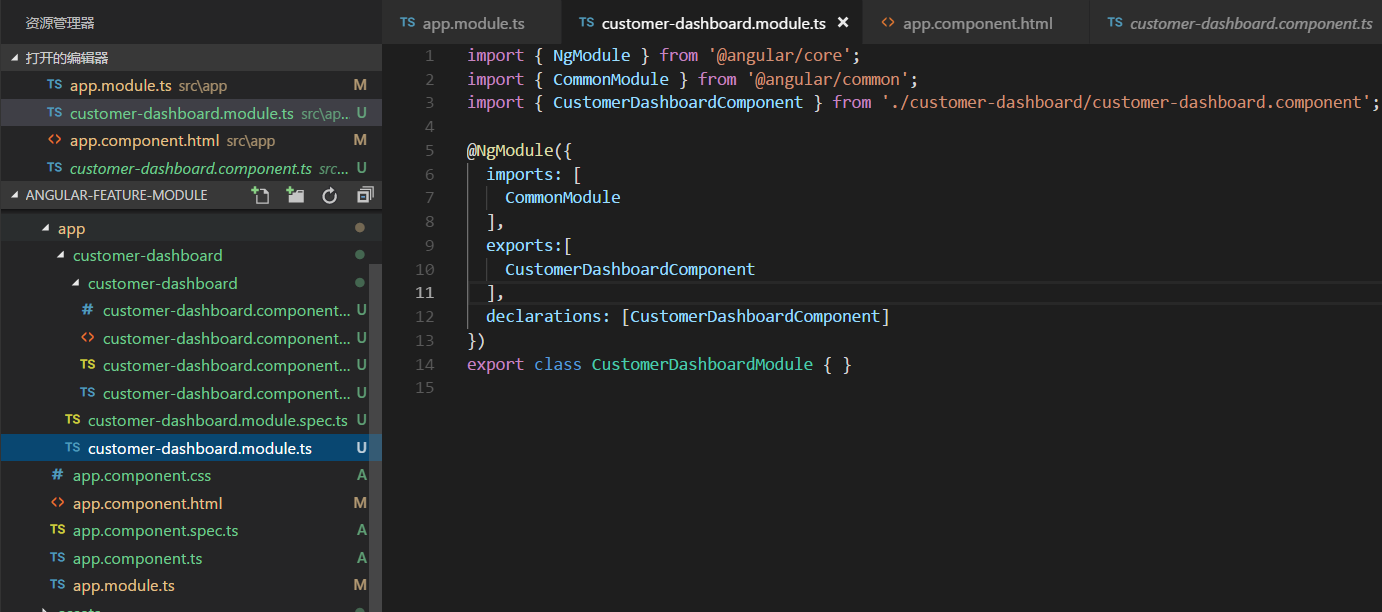Open app.component.html in open editors list
The height and width of the screenshot is (612, 1382).
[x=190, y=140]
